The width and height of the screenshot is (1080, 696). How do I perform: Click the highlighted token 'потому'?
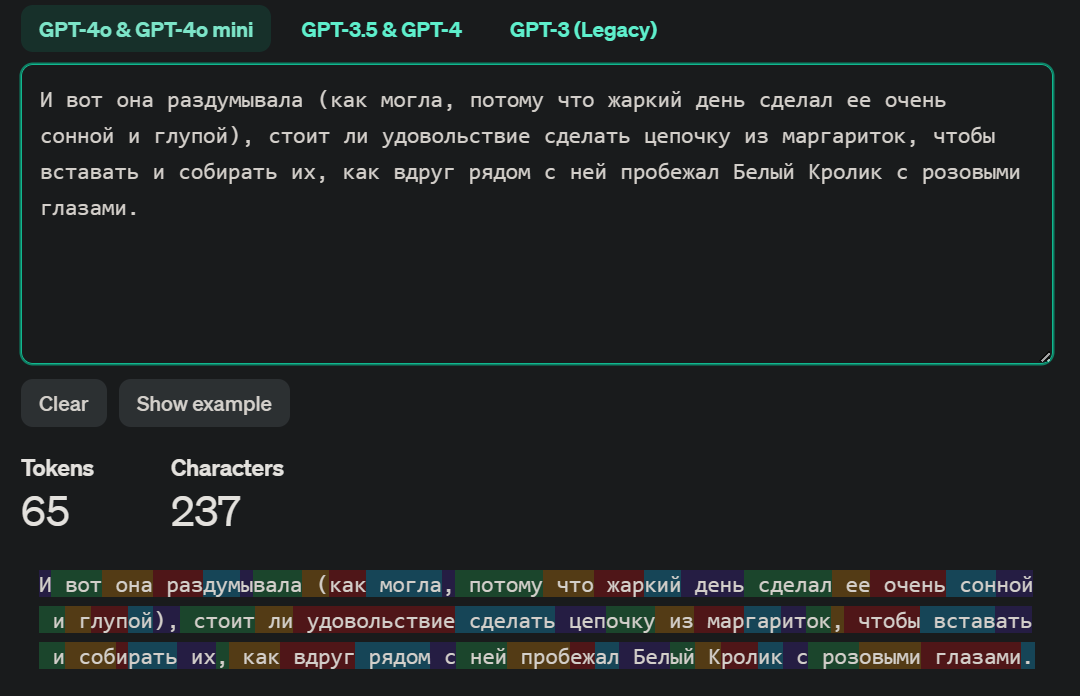[499, 585]
